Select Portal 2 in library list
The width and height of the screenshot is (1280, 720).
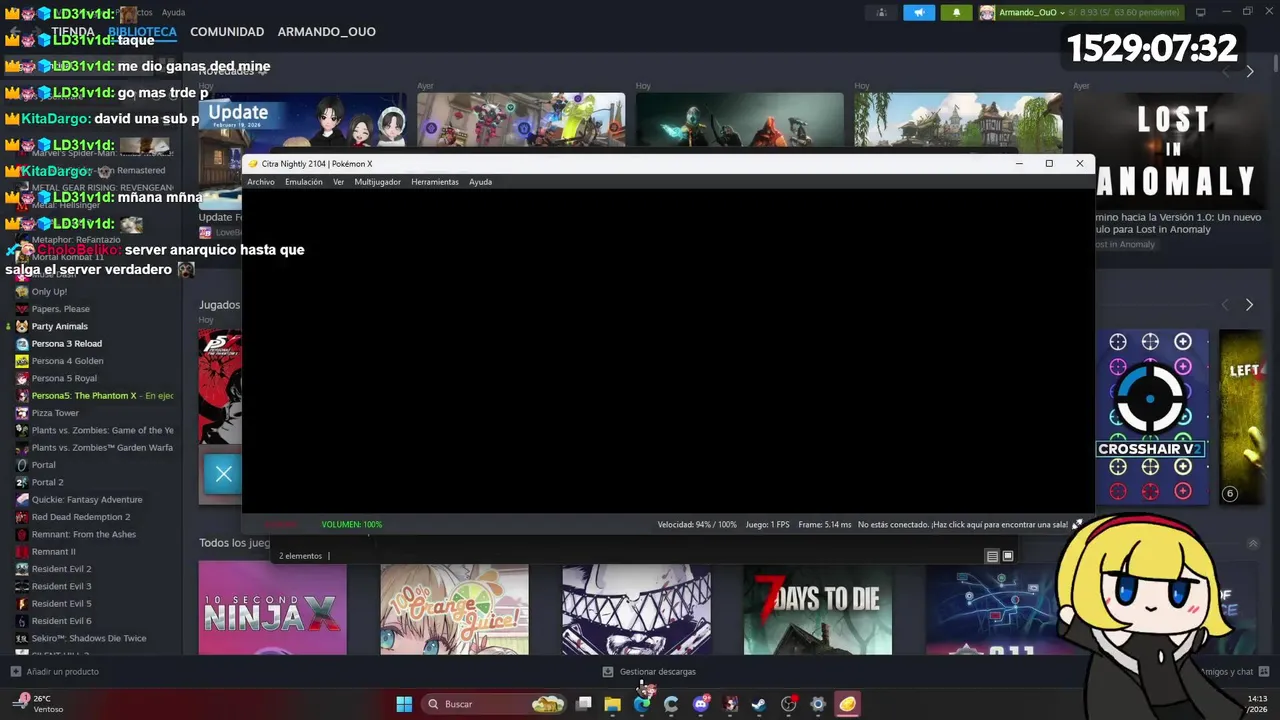click(x=47, y=482)
